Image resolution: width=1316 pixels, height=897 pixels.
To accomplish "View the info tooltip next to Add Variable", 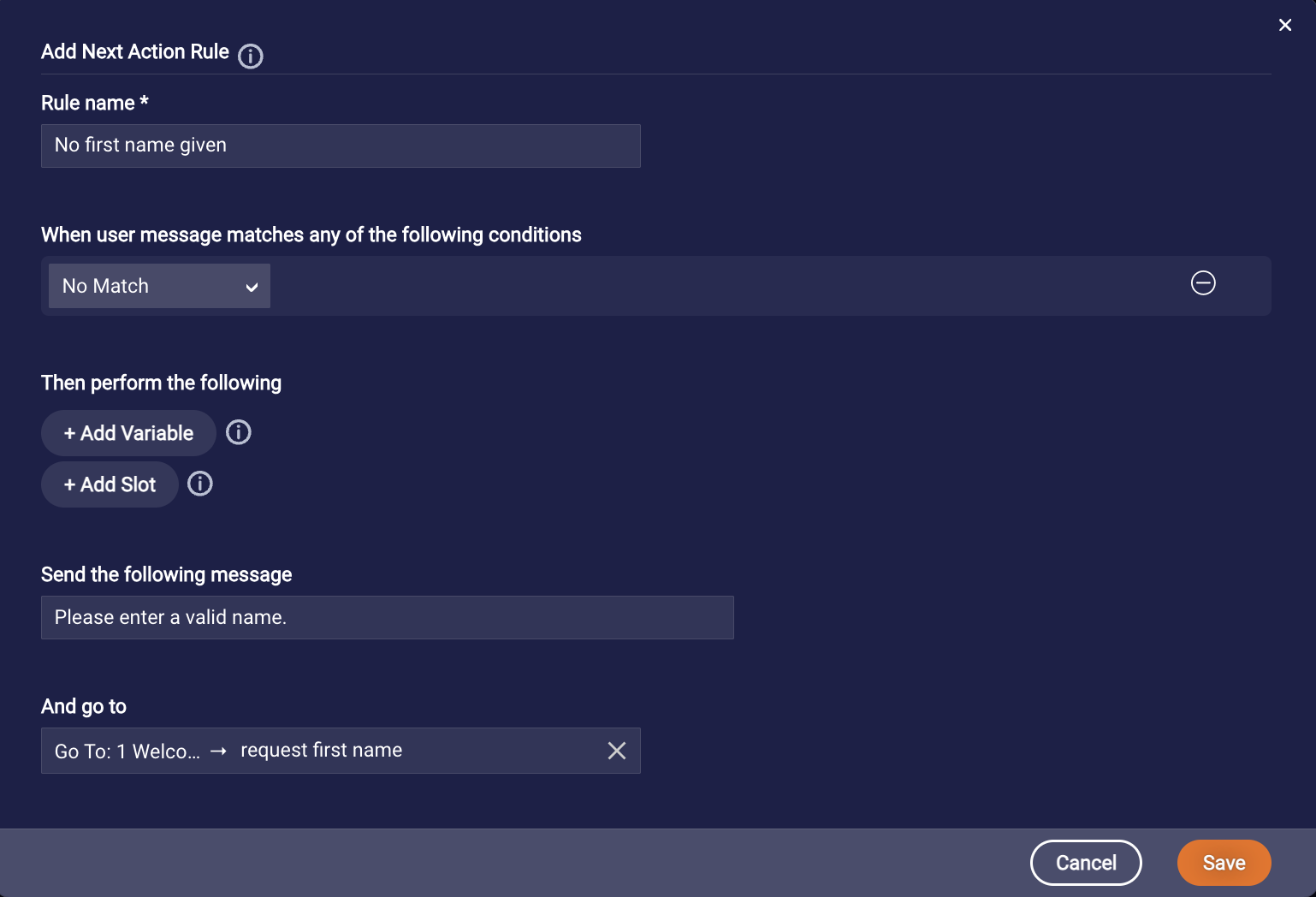I will coord(238,432).
